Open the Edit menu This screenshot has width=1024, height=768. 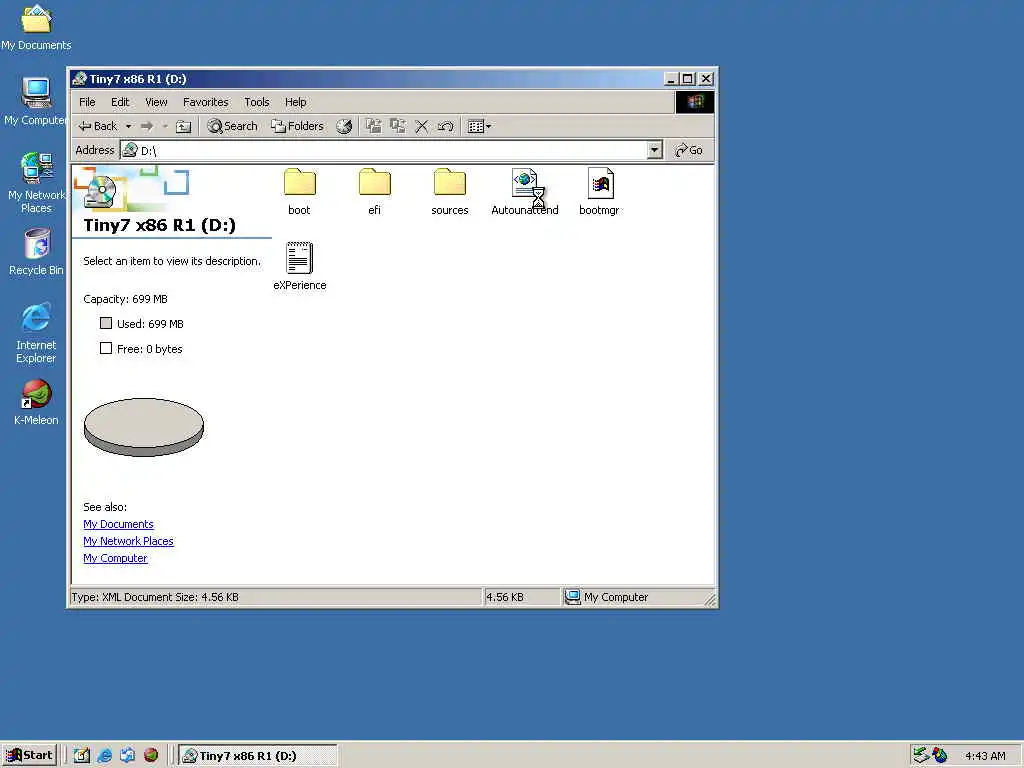tap(120, 102)
